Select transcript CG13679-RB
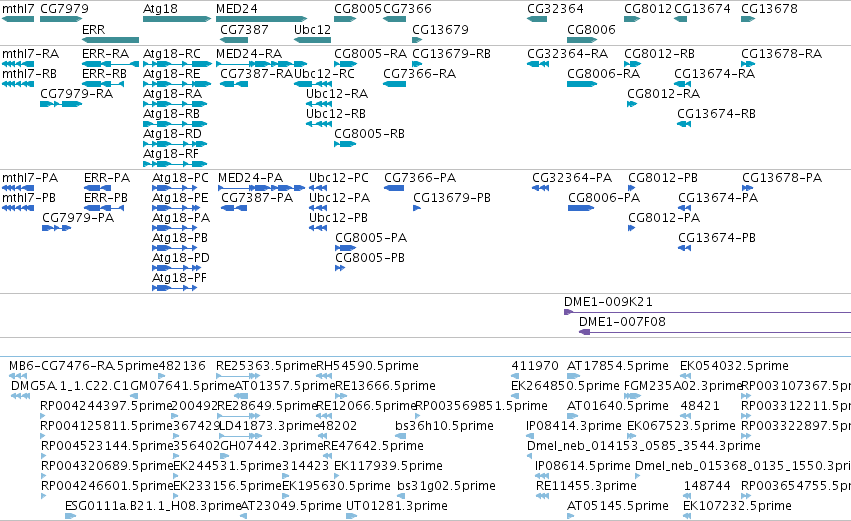851x521 pixels. 452,54
